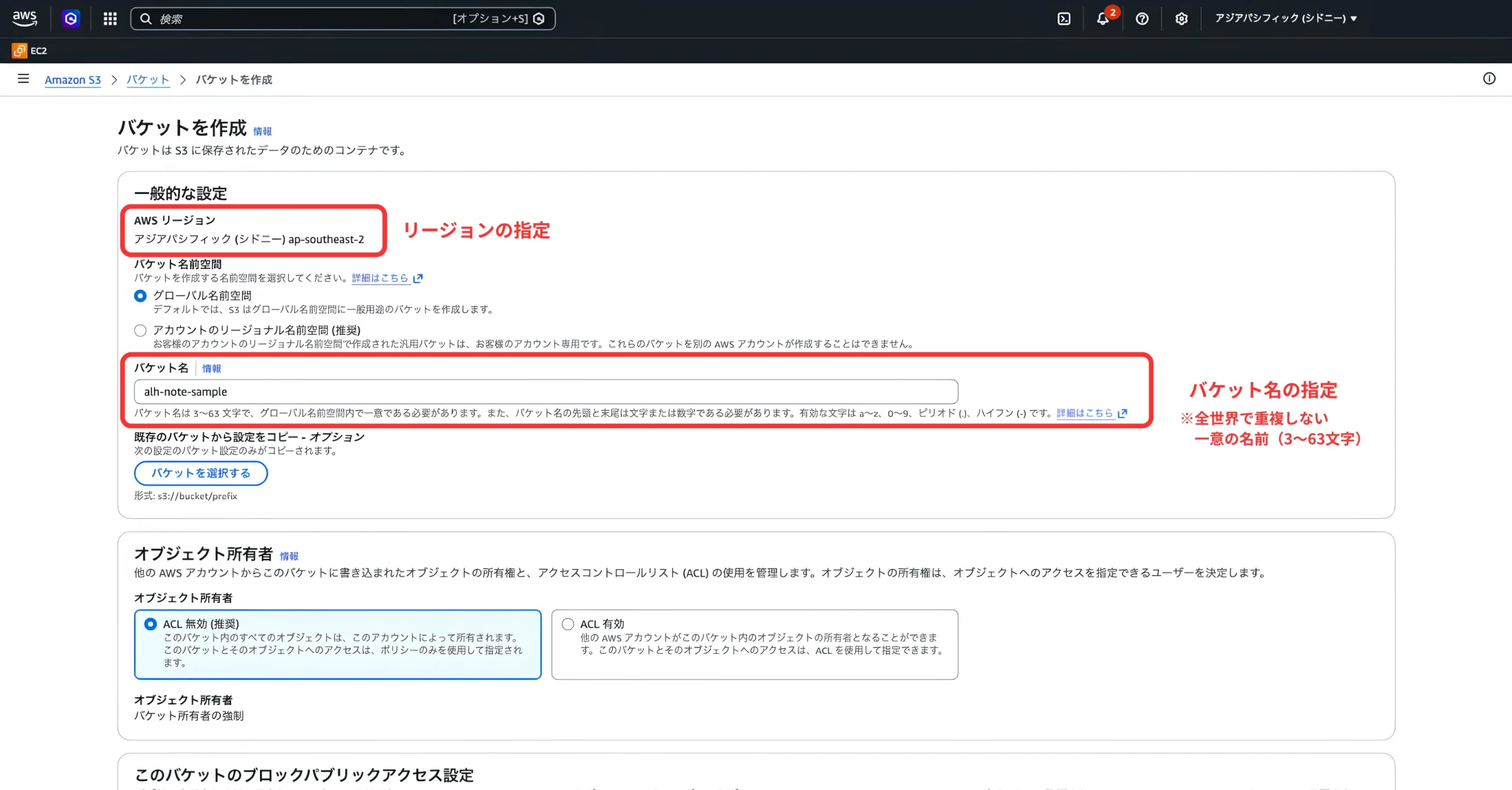Select ACL 無効 (推奨) option
The width and height of the screenshot is (1512, 790).
tap(338, 644)
